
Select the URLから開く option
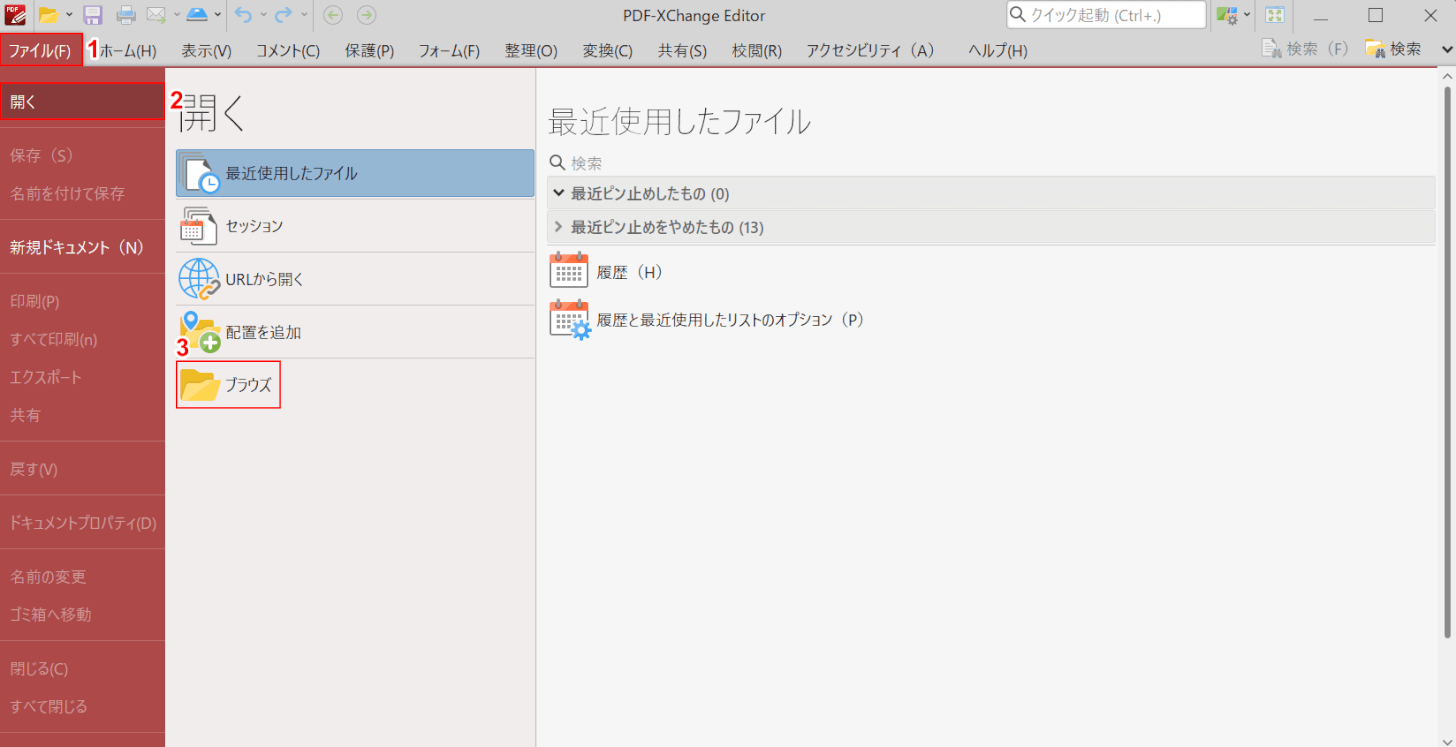(355, 279)
